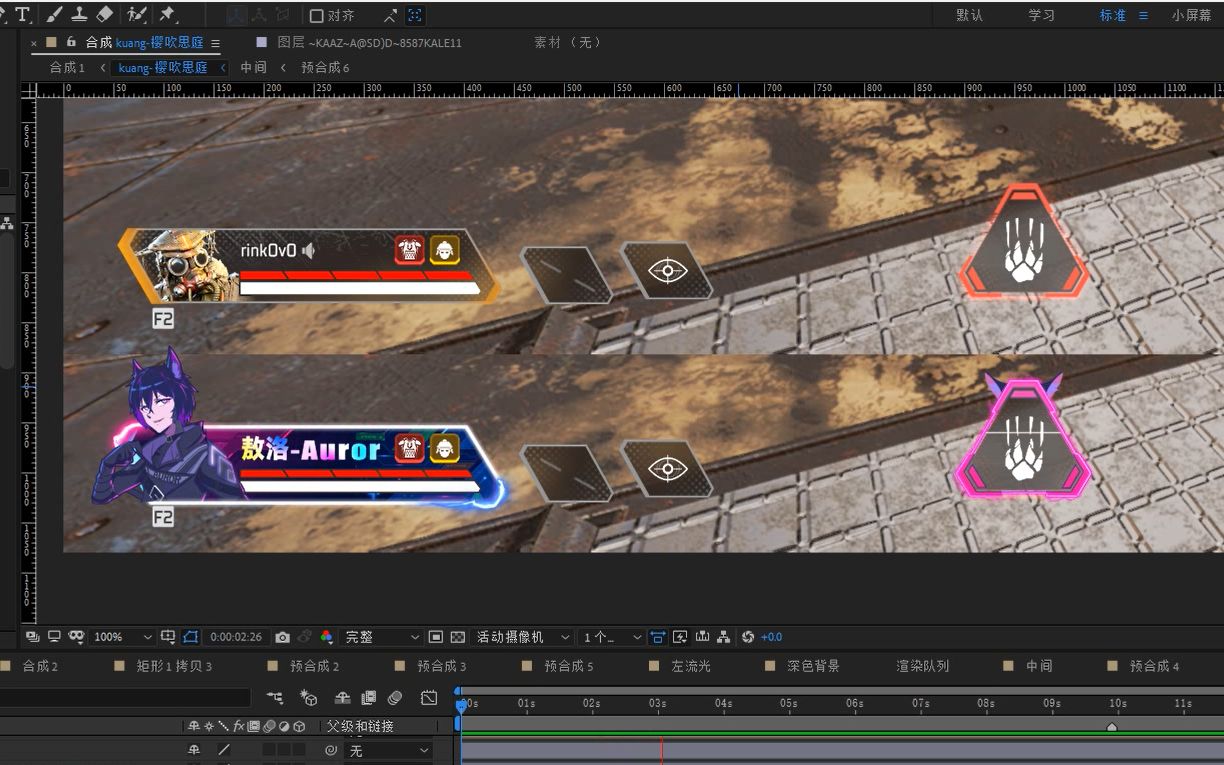Switch to 预合成2 timeline tab

(x=314, y=666)
